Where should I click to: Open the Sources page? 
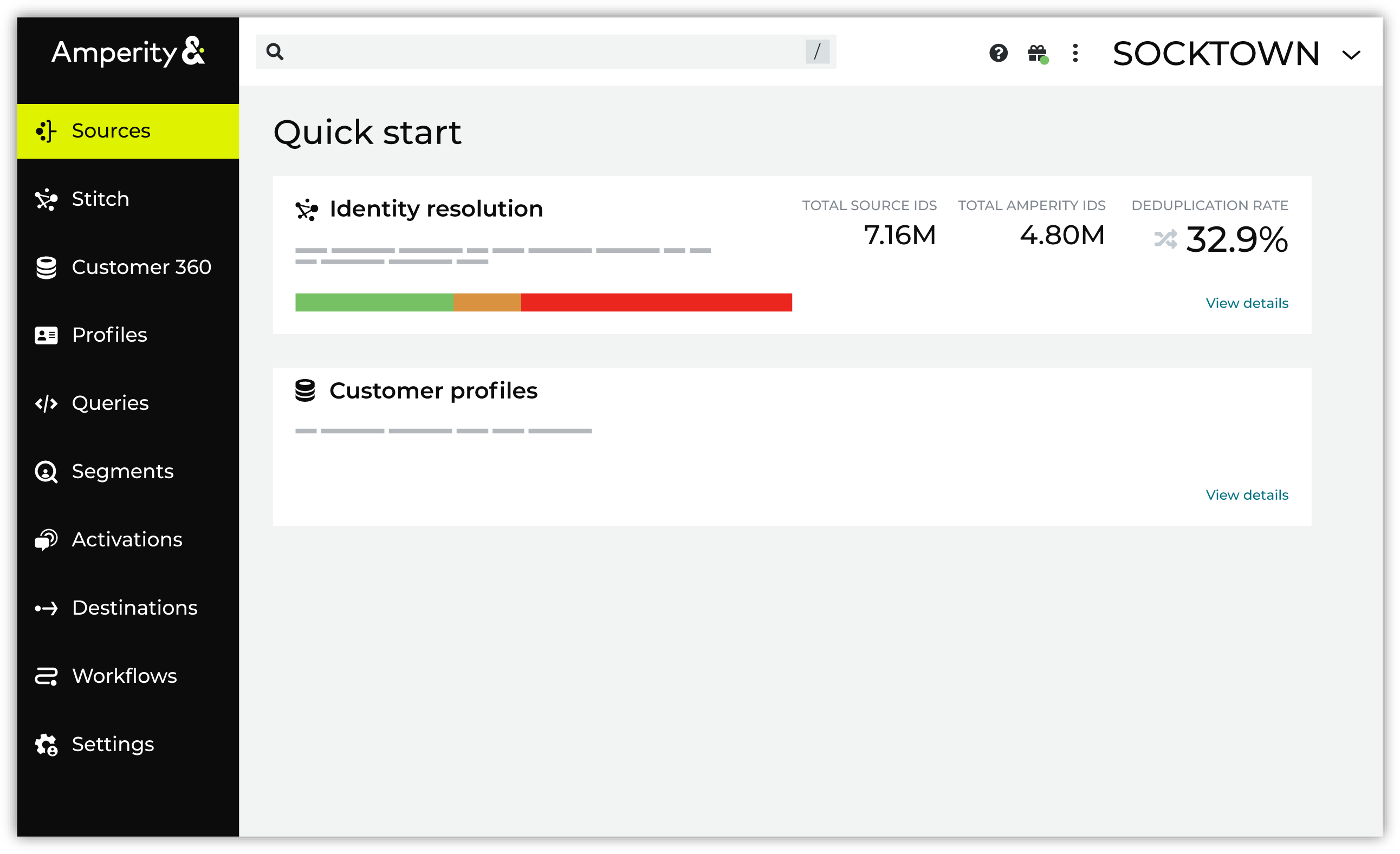pyautogui.click(x=111, y=131)
